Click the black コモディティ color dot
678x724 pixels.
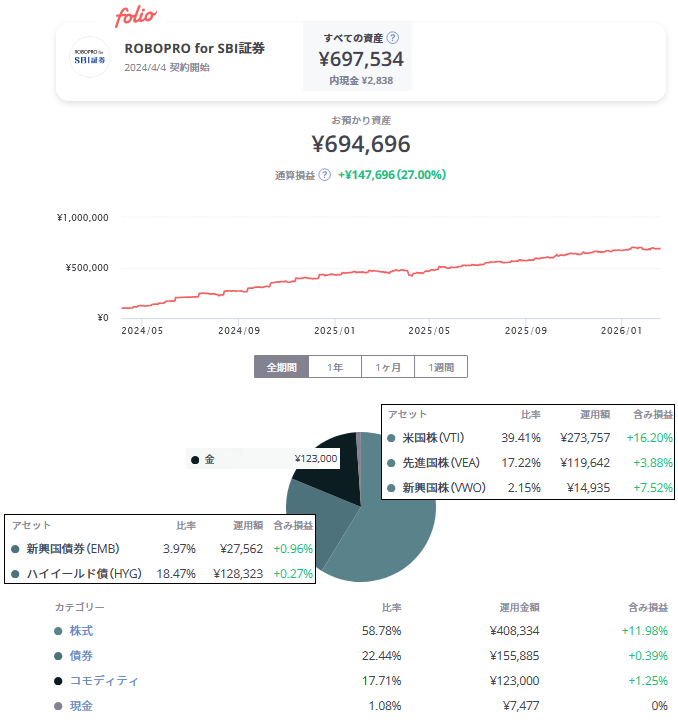[58, 681]
